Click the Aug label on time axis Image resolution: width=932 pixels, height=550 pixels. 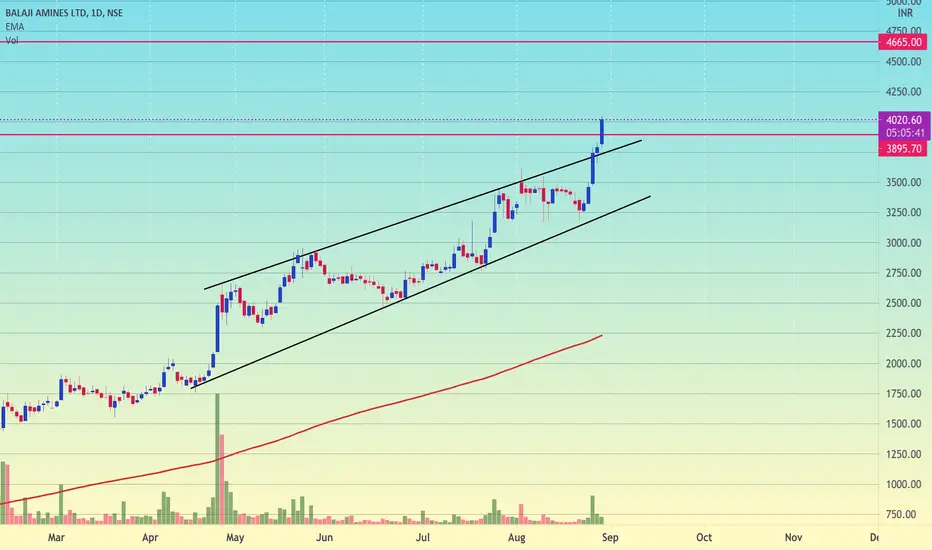pos(517,538)
